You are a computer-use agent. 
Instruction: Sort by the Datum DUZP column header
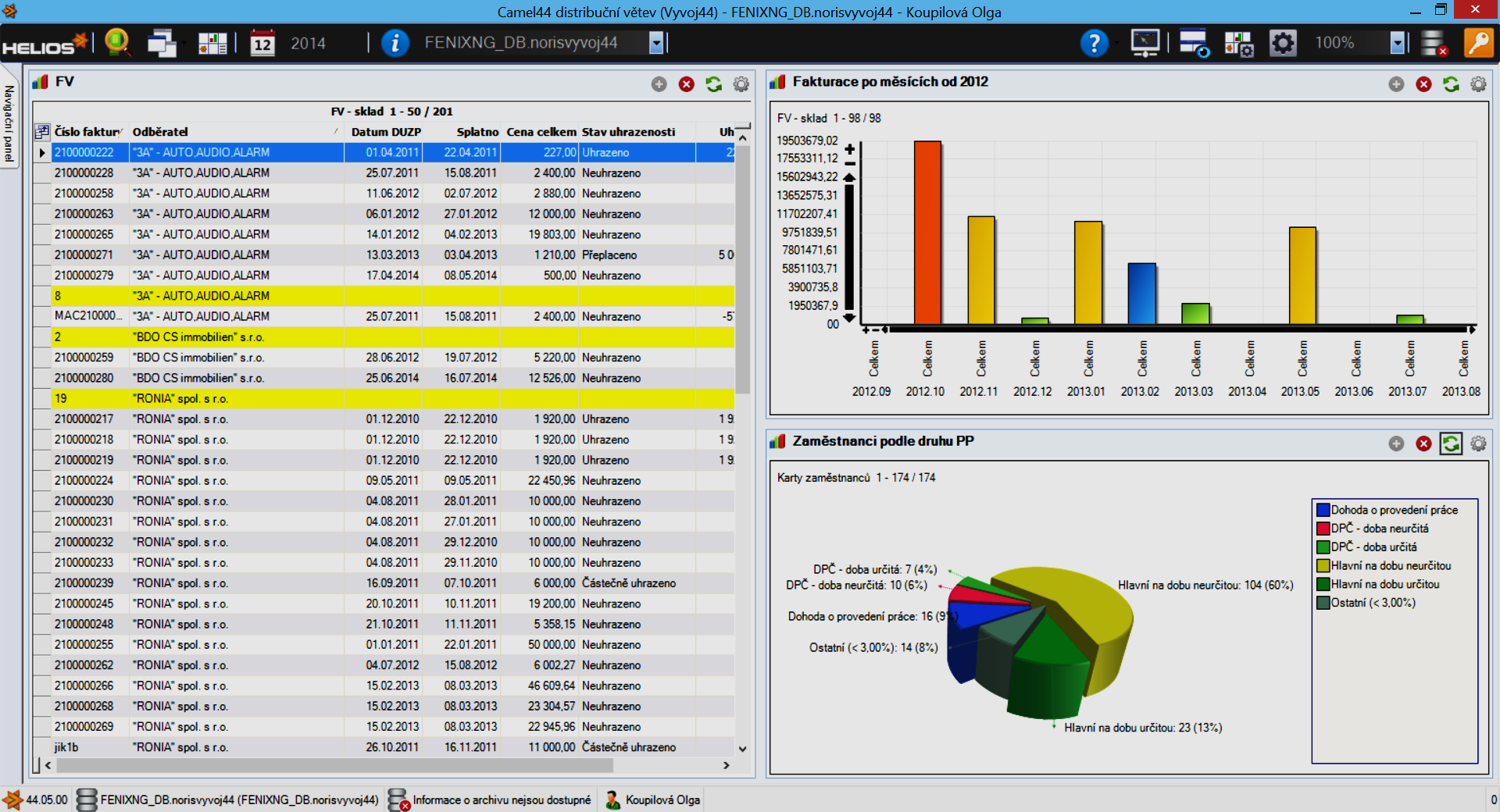pos(384,132)
